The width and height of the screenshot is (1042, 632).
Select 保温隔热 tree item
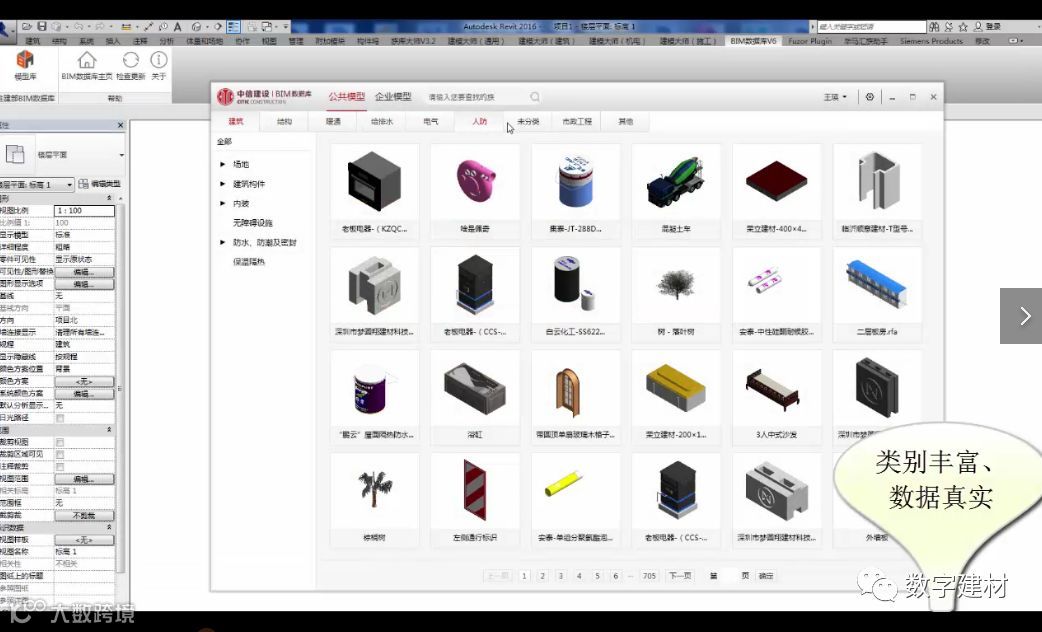pyautogui.click(x=249, y=263)
